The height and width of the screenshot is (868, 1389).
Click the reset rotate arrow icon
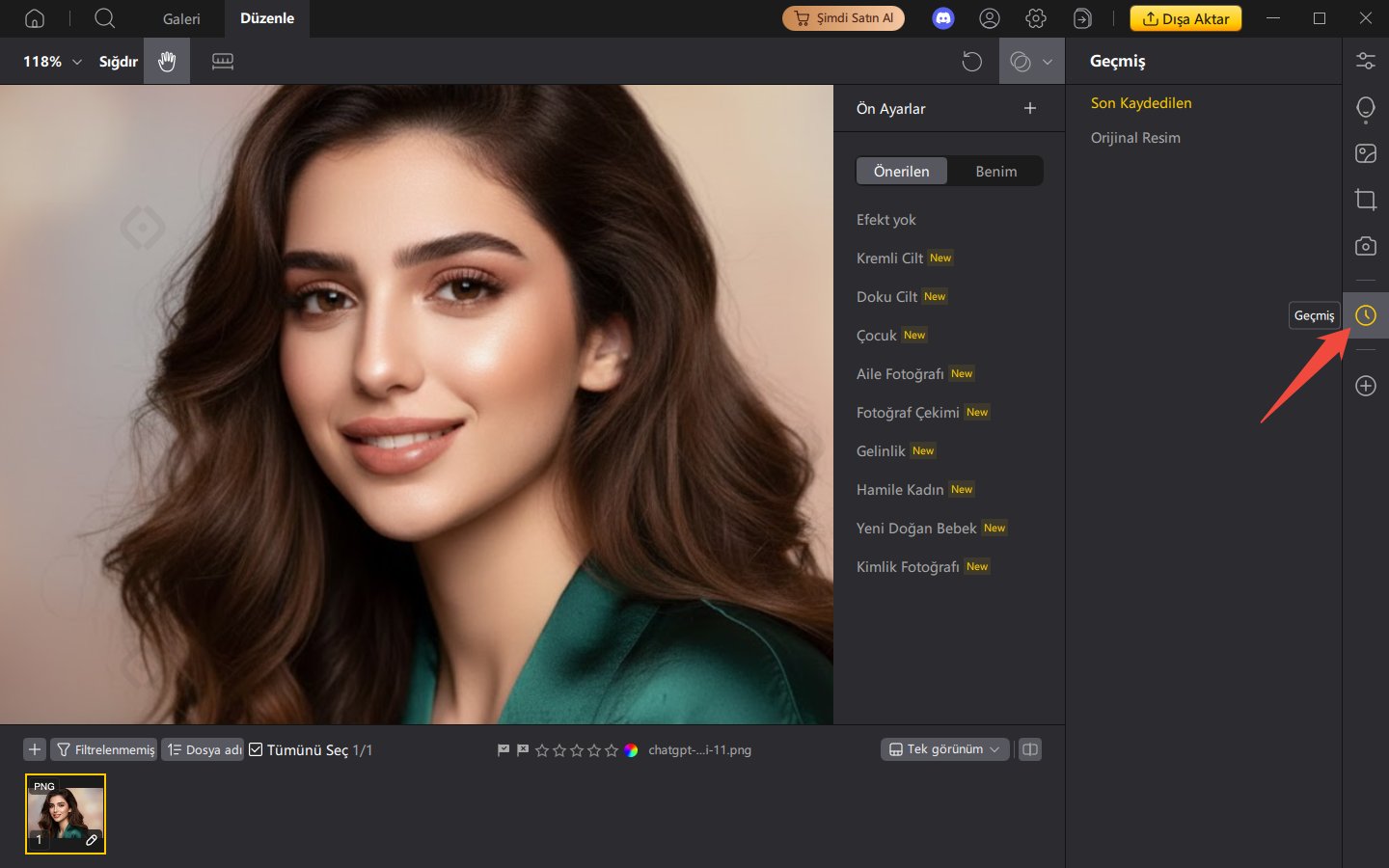[971, 62]
